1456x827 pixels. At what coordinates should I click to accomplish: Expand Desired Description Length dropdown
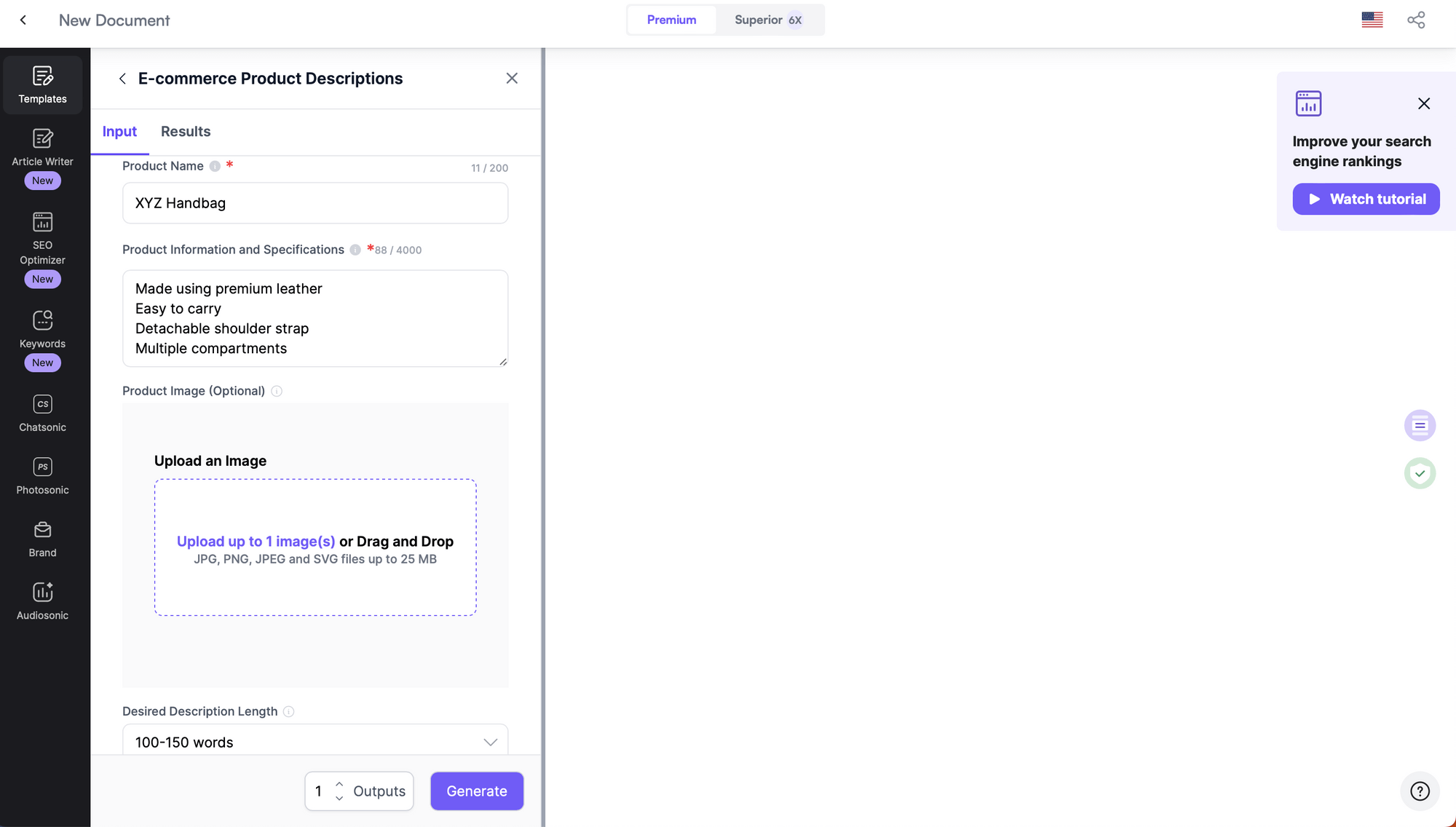314,742
